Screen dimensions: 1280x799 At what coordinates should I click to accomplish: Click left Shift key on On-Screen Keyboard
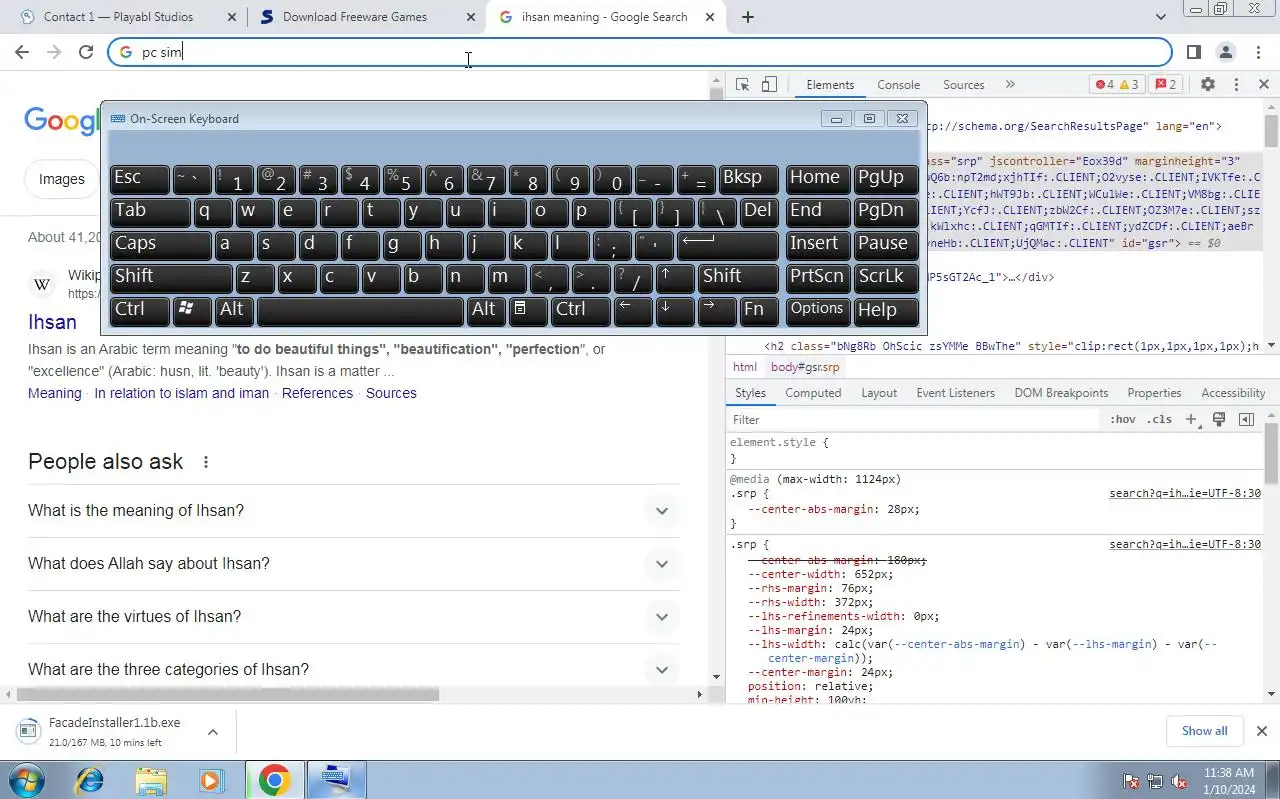(171, 277)
